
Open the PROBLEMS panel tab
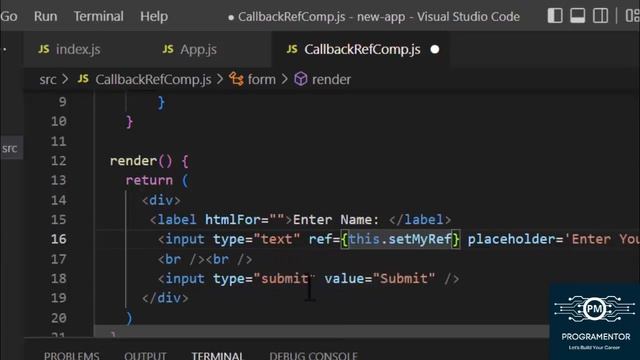pyautogui.click(x=71, y=356)
